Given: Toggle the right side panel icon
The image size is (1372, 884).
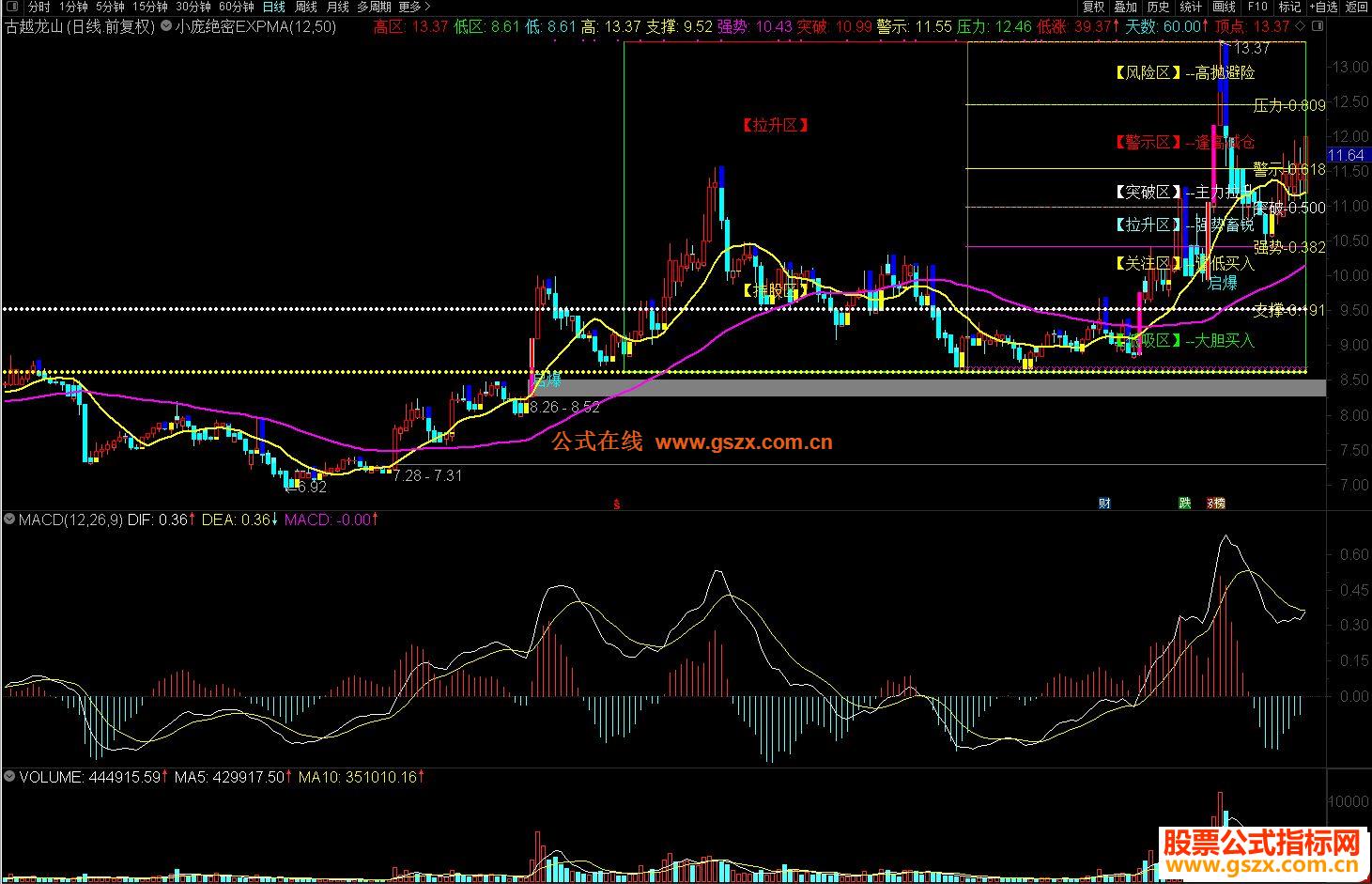Looking at the screenshot, I should tap(1316, 26).
